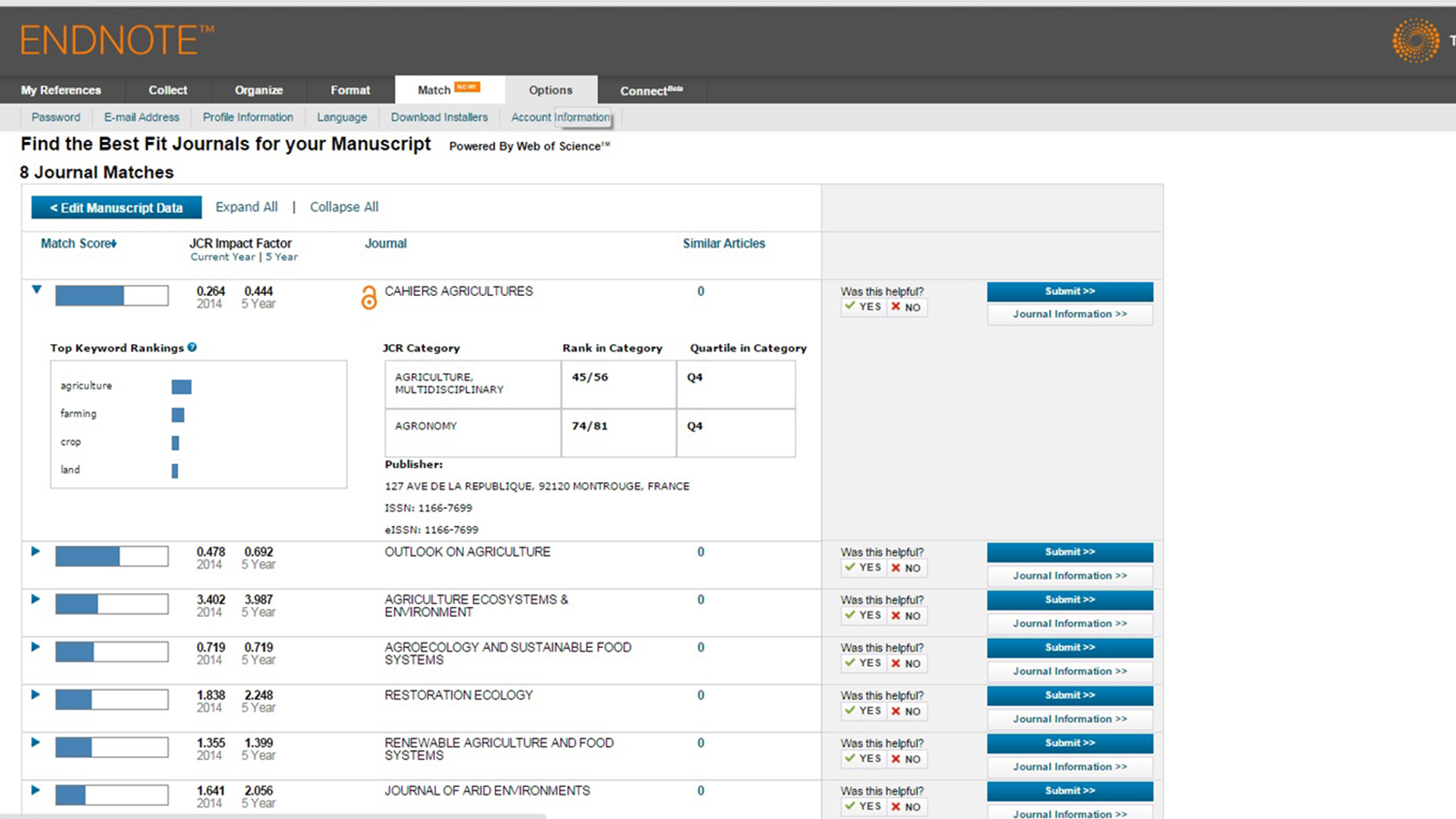
Task: Vote YES for Journal of Arid Environments
Action: click(x=863, y=806)
